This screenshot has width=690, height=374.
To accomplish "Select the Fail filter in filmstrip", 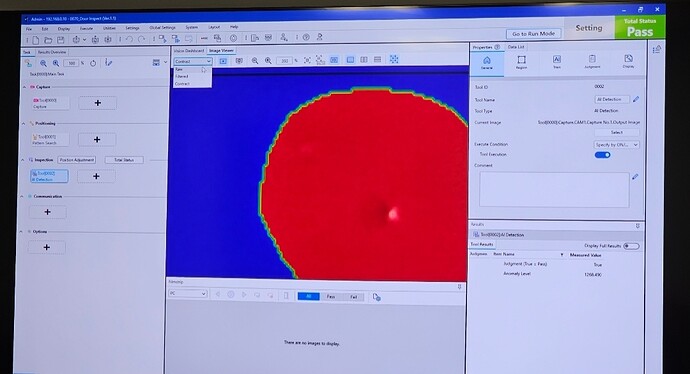I will click(353, 297).
